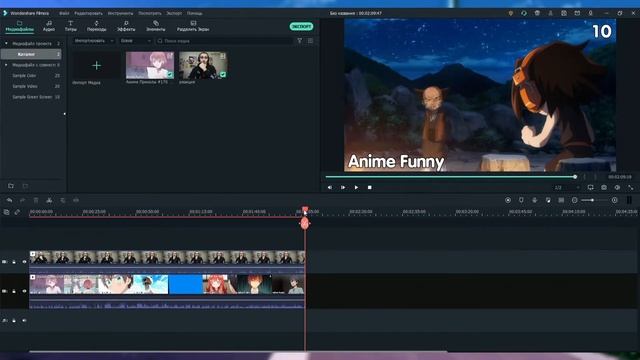
Task: Click the frame-step play button
Action: [343, 187]
